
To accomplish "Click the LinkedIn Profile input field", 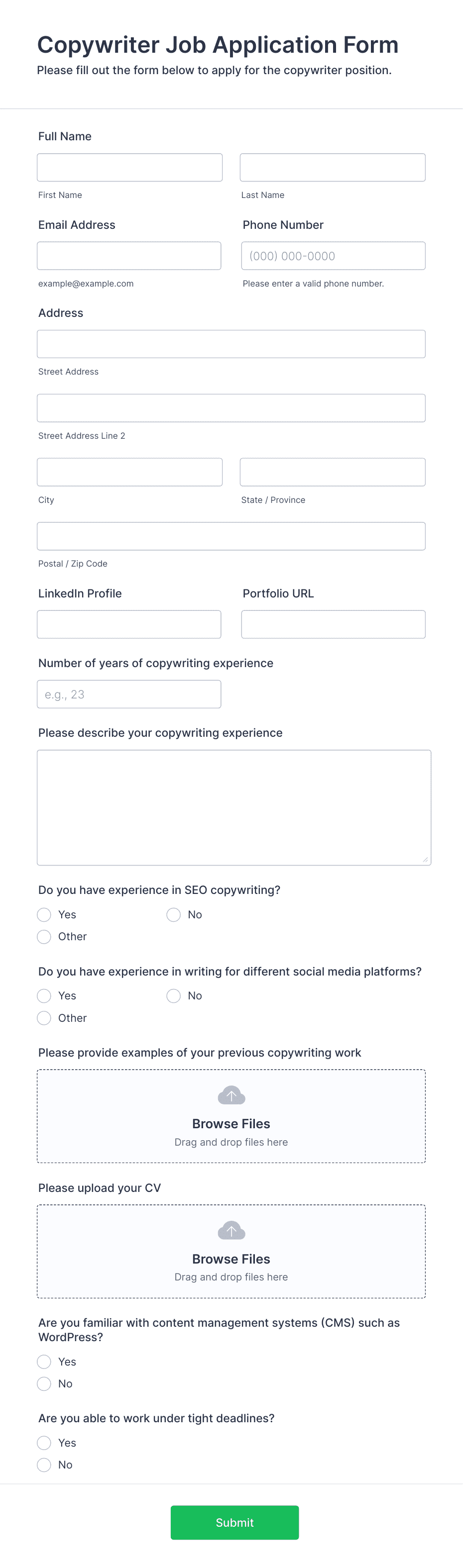I will [x=129, y=624].
